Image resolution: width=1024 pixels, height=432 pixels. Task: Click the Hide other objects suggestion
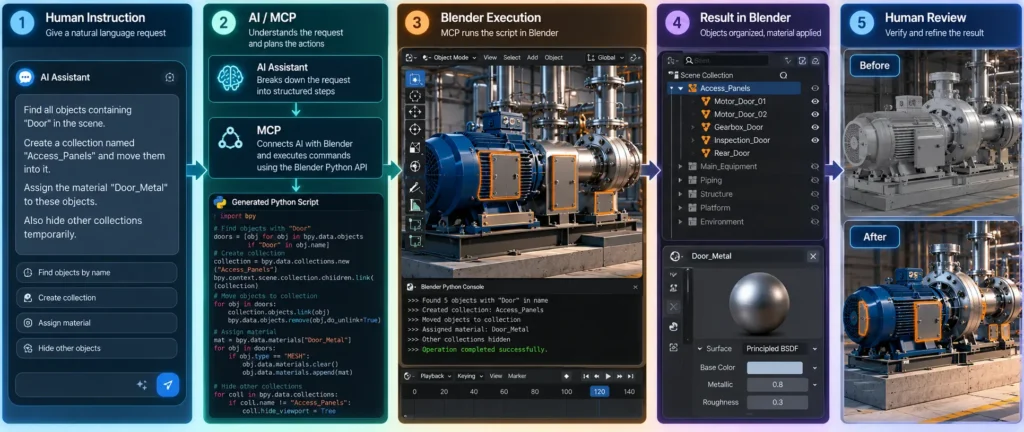point(96,348)
